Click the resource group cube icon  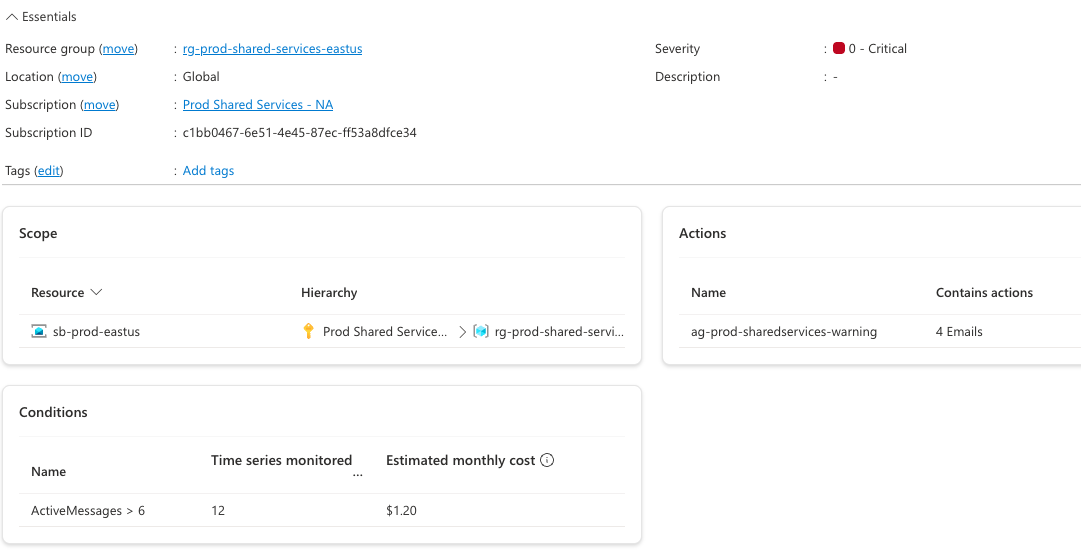(481, 332)
